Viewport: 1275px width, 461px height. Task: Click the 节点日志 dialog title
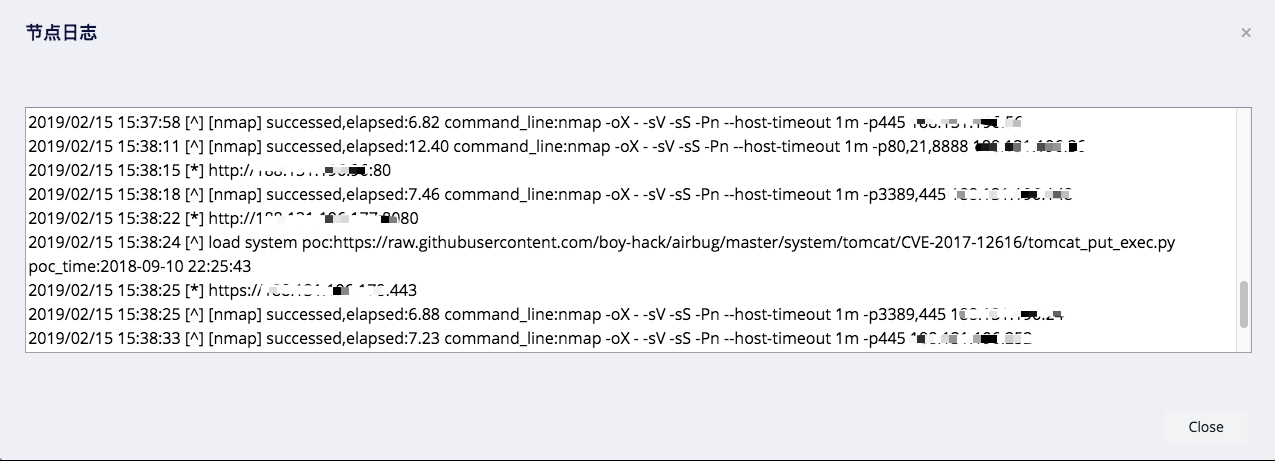click(x=61, y=33)
